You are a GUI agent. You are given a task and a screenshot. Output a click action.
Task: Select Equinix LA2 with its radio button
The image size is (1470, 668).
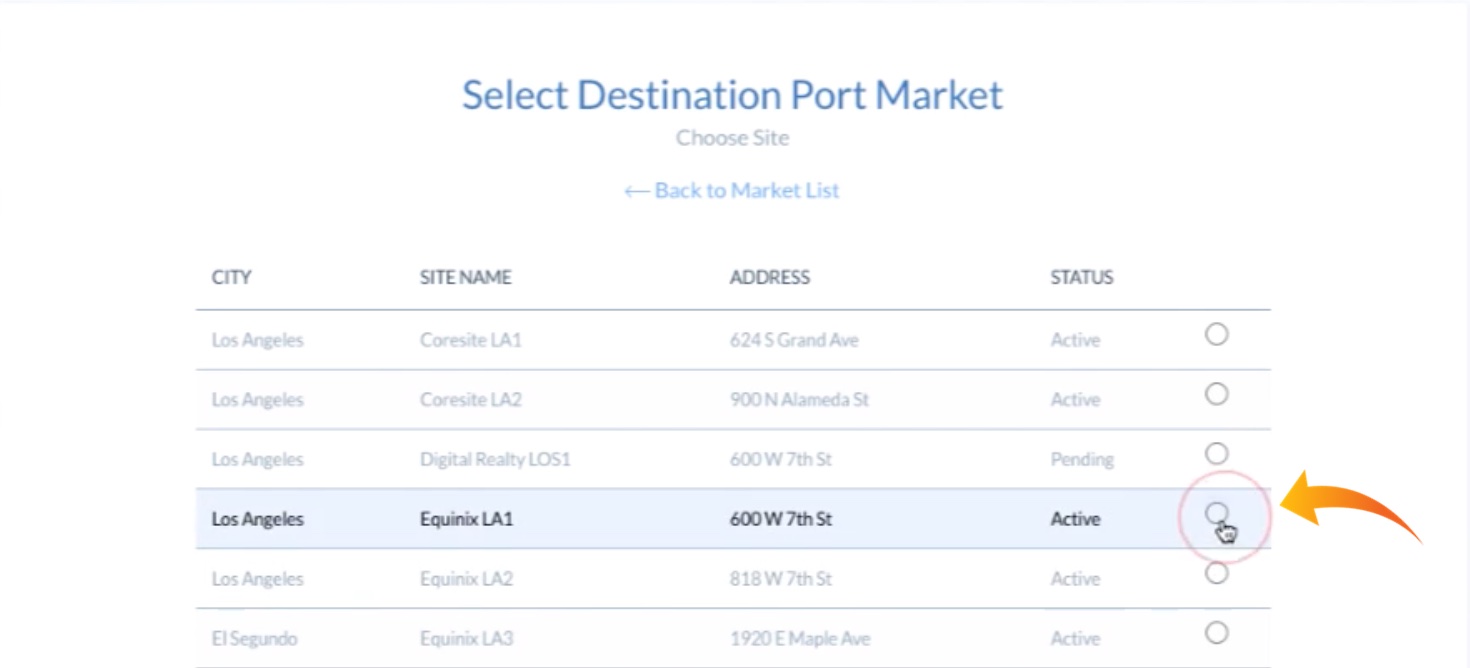pos(1215,570)
